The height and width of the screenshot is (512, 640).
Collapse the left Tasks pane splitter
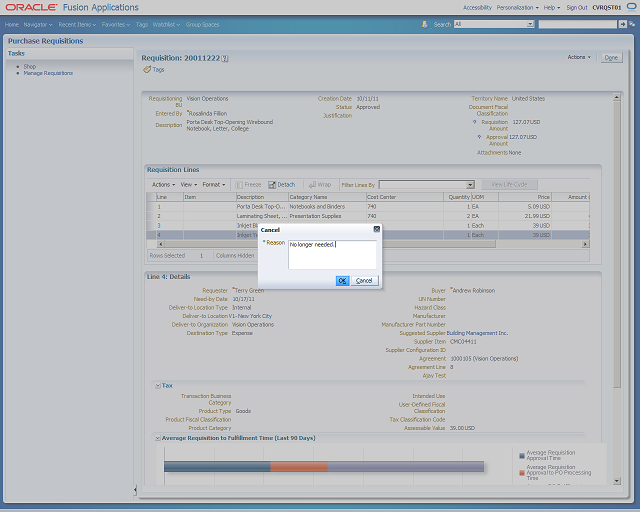click(135, 490)
